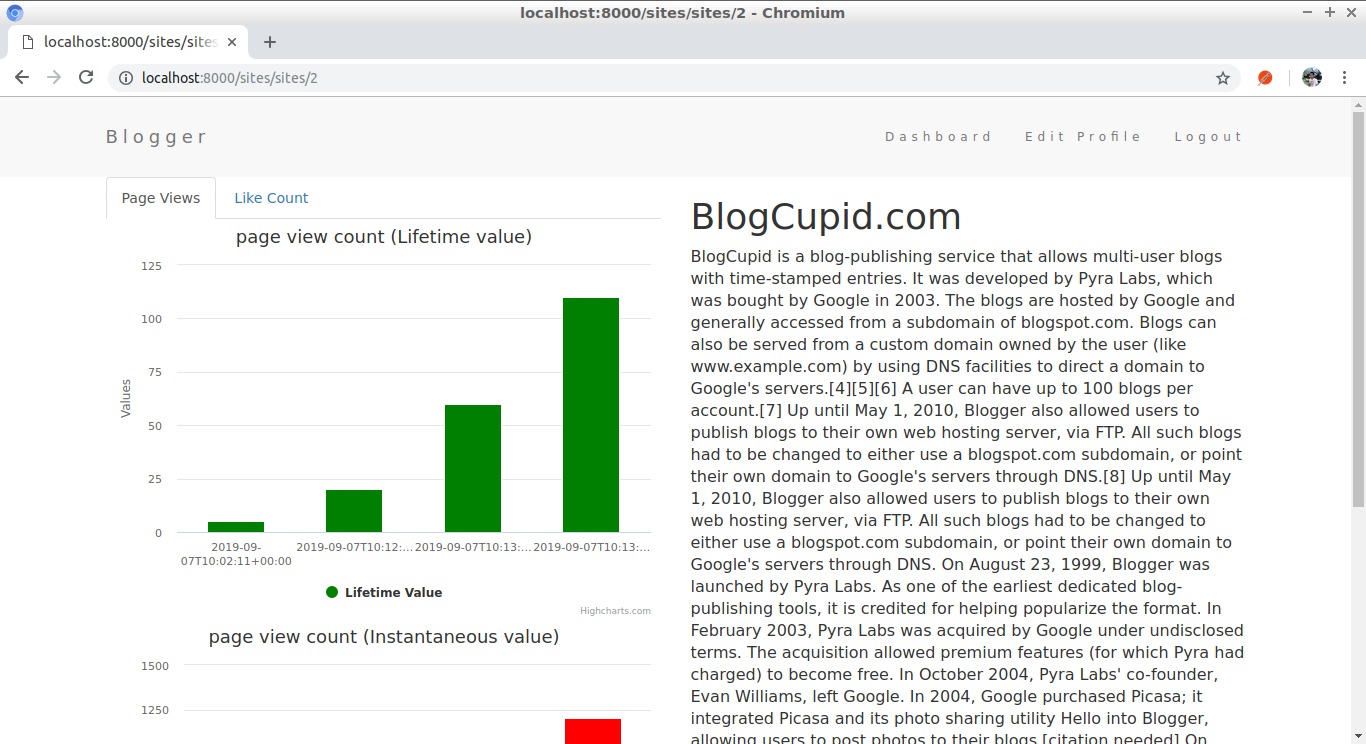
Task: Close the Chromium window
Action: click(1350, 12)
